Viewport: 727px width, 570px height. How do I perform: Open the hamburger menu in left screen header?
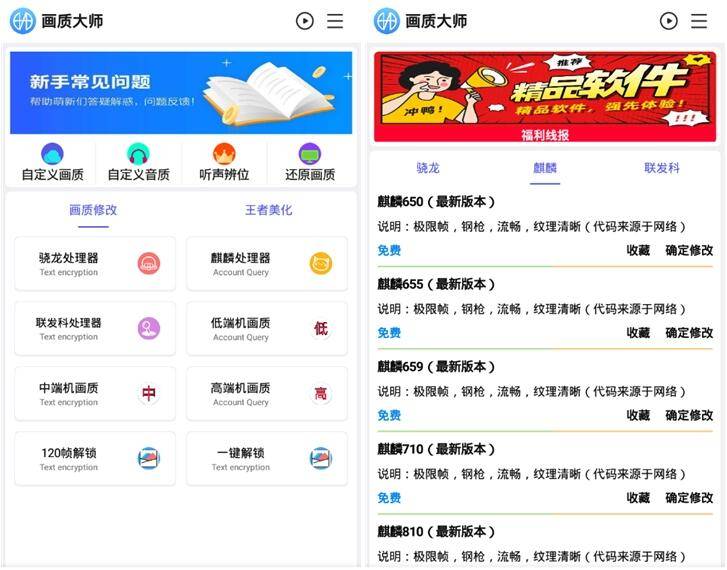coord(335,21)
